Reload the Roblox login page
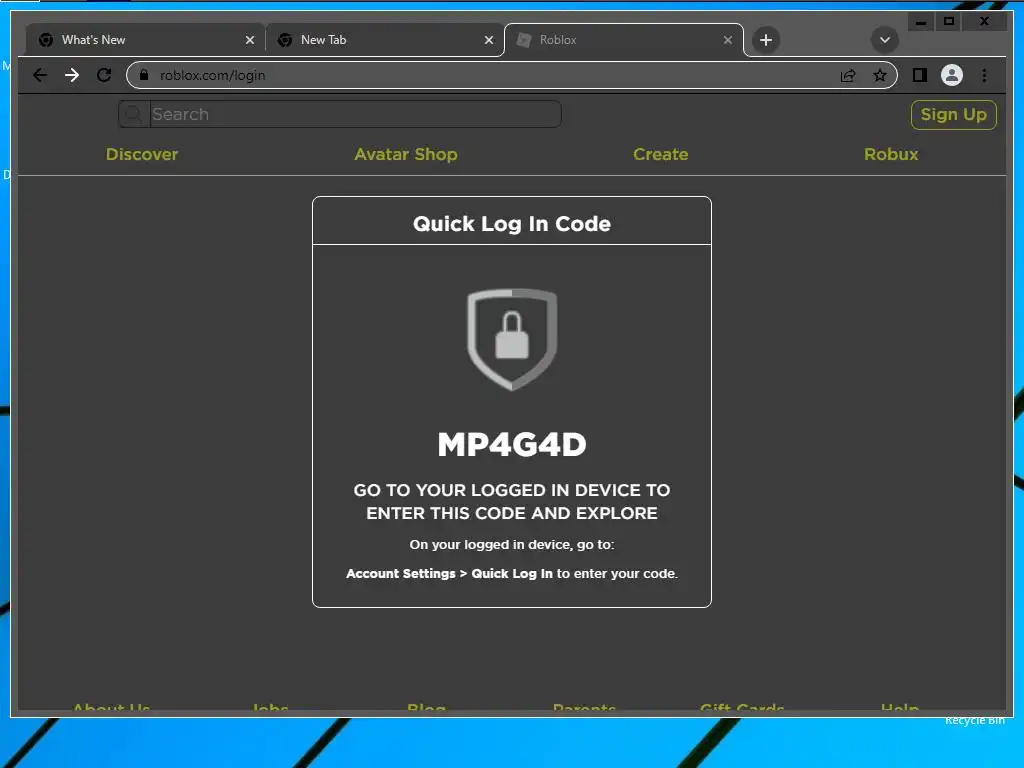Viewport: 1024px width, 768px height. click(x=104, y=75)
